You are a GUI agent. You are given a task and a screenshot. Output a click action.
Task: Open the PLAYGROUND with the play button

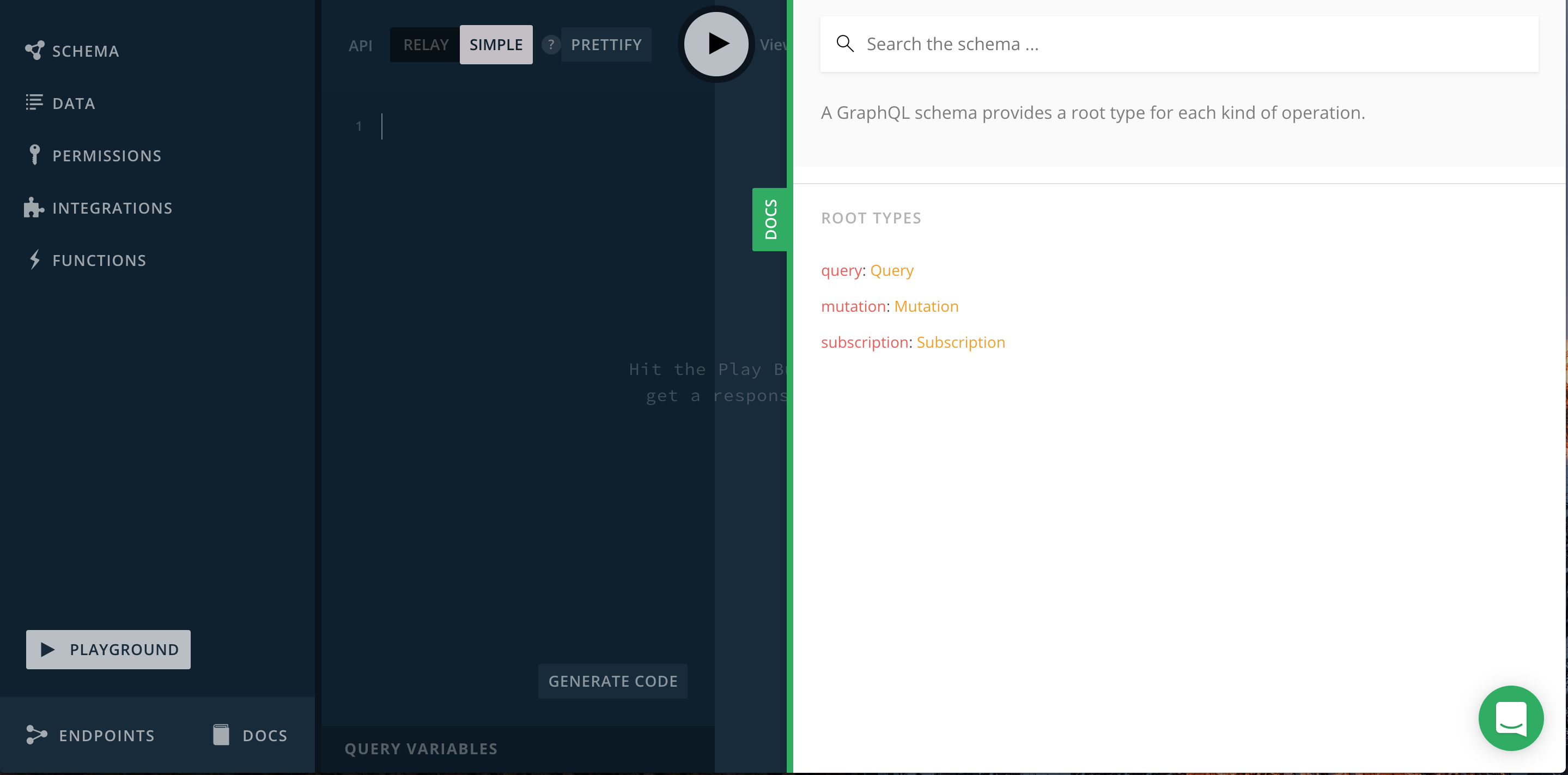click(x=108, y=649)
